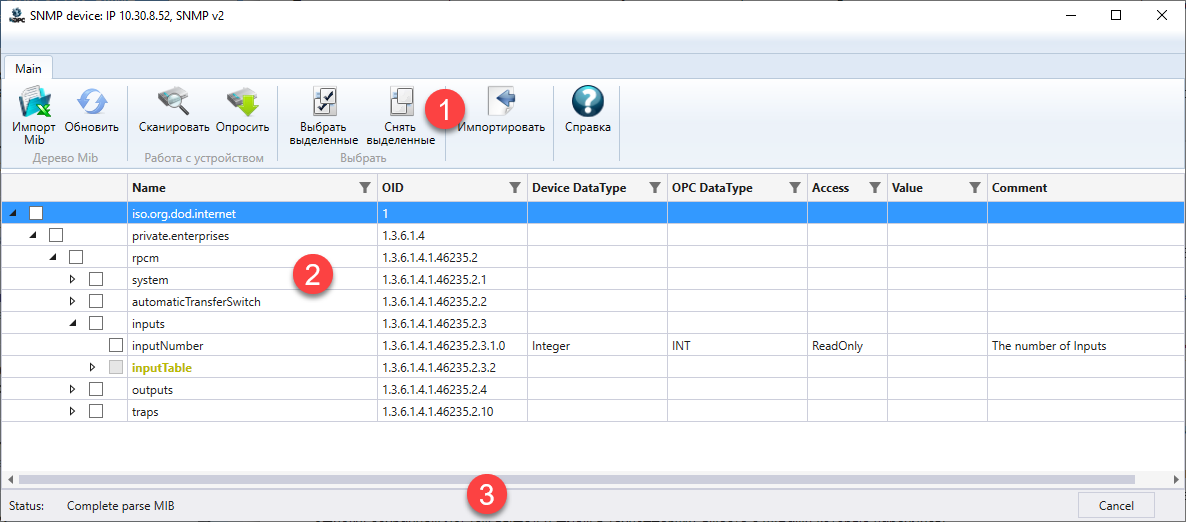Check the inputNumber checkbox

point(115,345)
